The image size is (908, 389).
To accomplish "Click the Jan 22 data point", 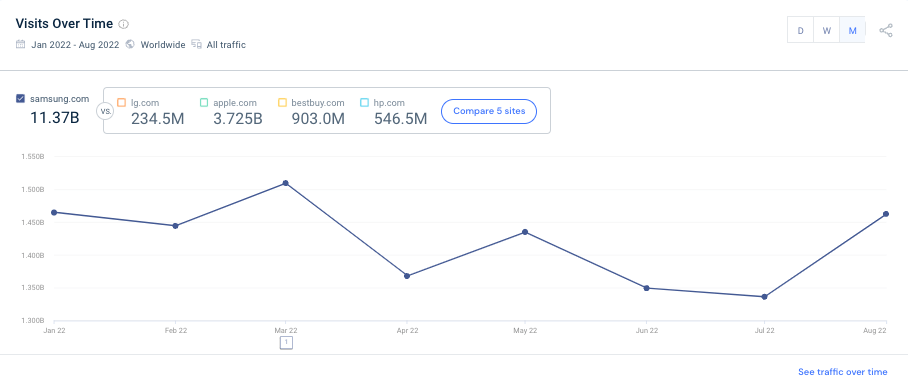I will click(x=54, y=212).
